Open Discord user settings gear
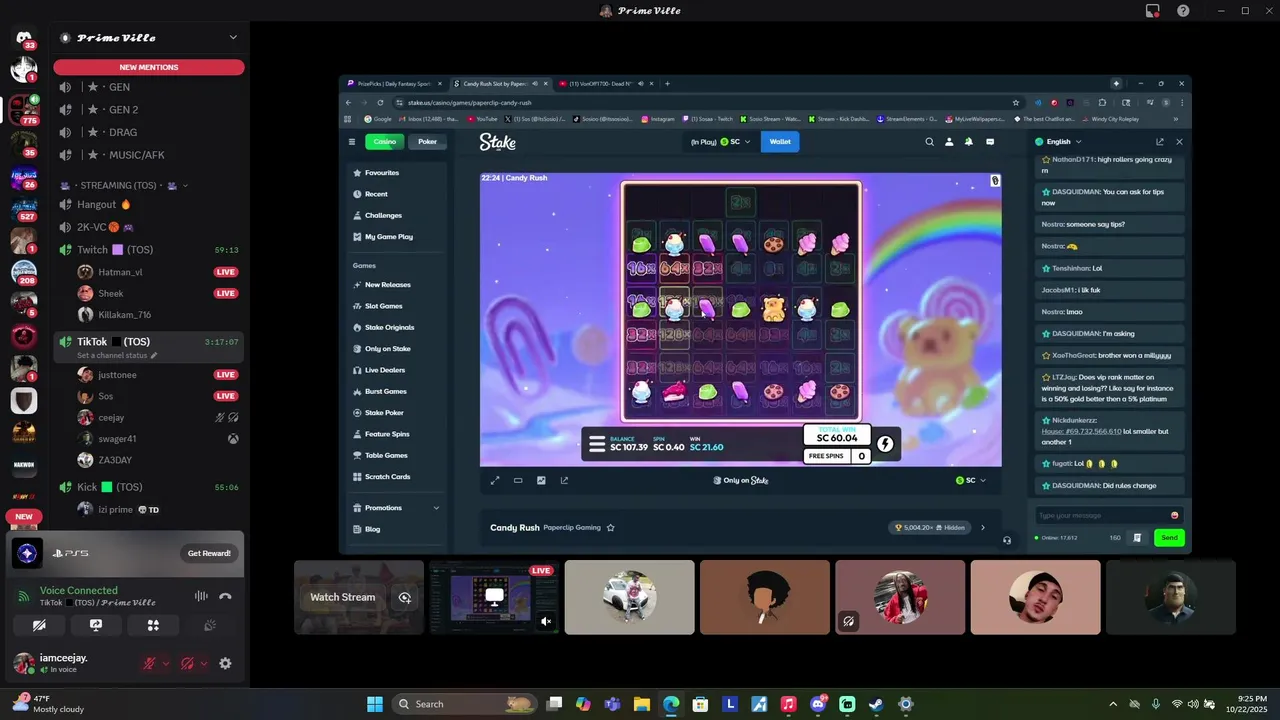 [x=225, y=663]
